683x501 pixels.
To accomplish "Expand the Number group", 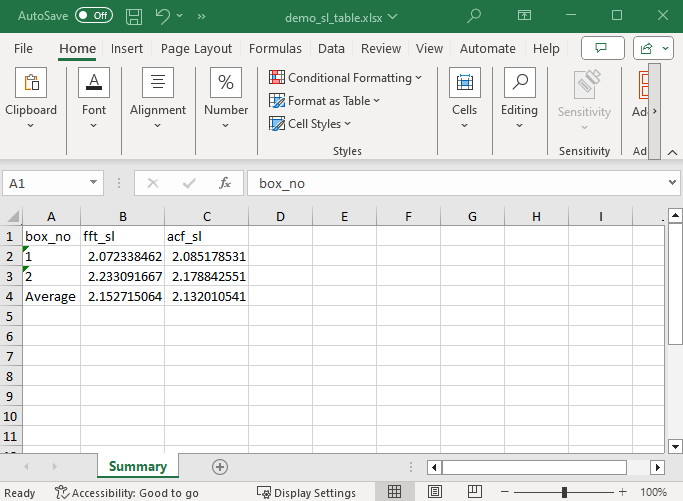I will (226, 99).
